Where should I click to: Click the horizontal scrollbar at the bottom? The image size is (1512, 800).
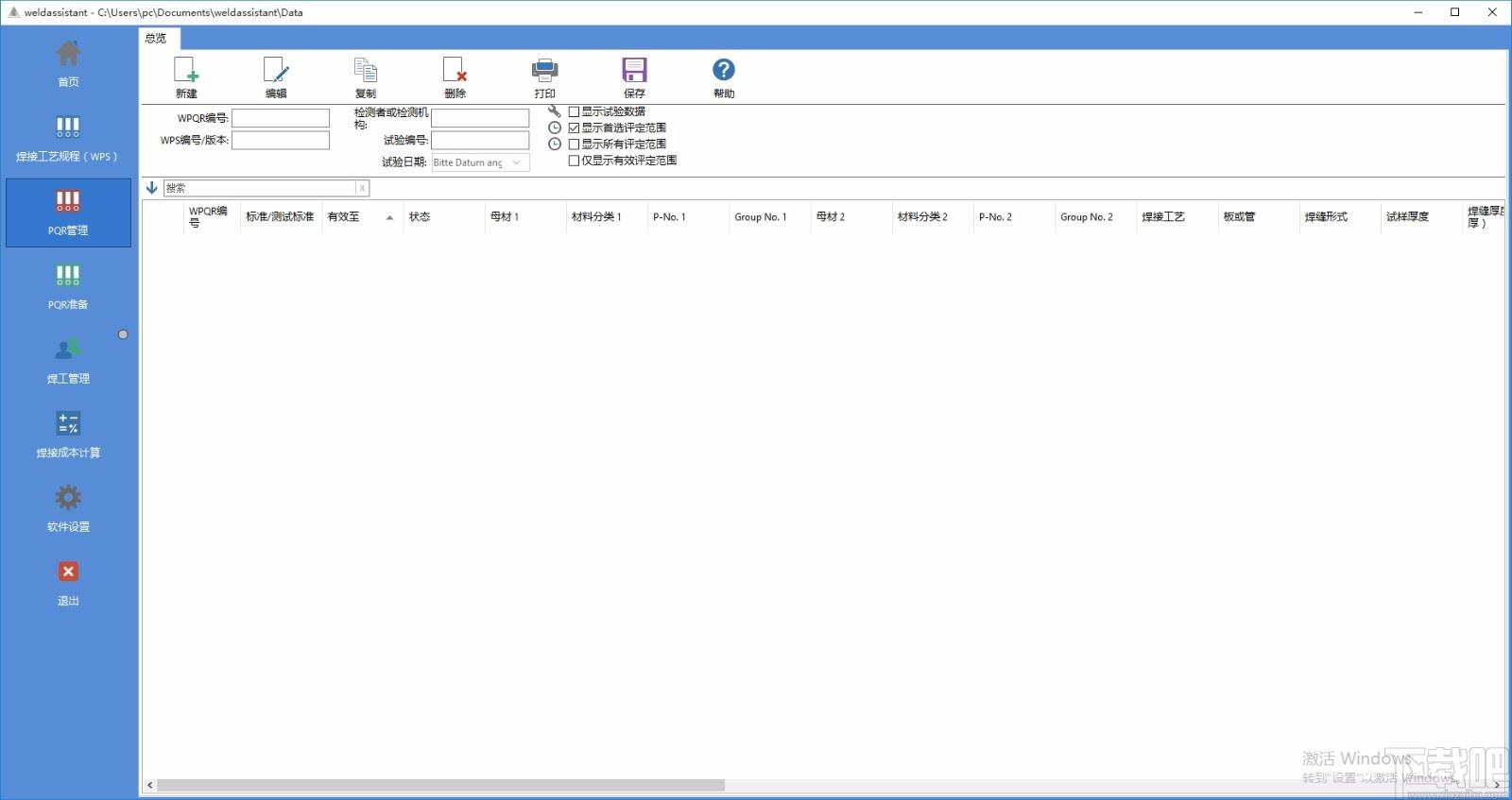[x=440, y=785]
